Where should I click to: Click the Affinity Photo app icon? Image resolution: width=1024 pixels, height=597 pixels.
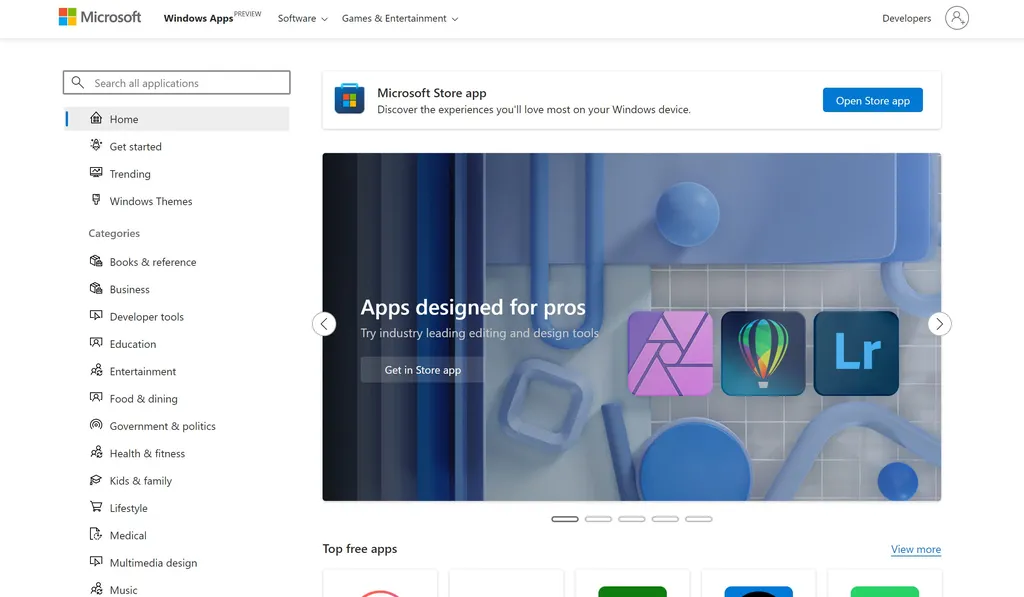(x=670, y=353)
